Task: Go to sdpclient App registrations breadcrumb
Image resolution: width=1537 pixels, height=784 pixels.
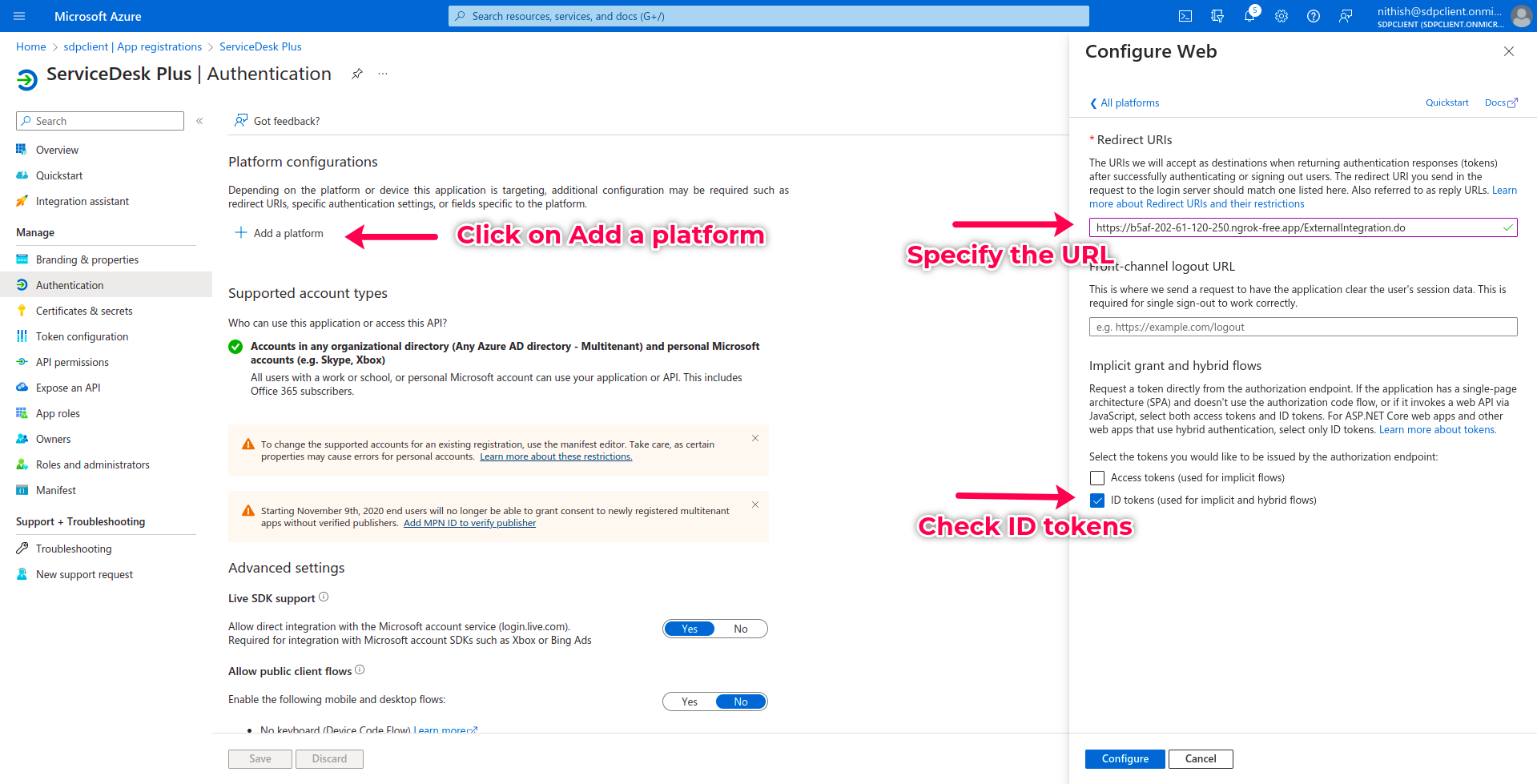Action: pyautogui.click(x=133, y=46)
